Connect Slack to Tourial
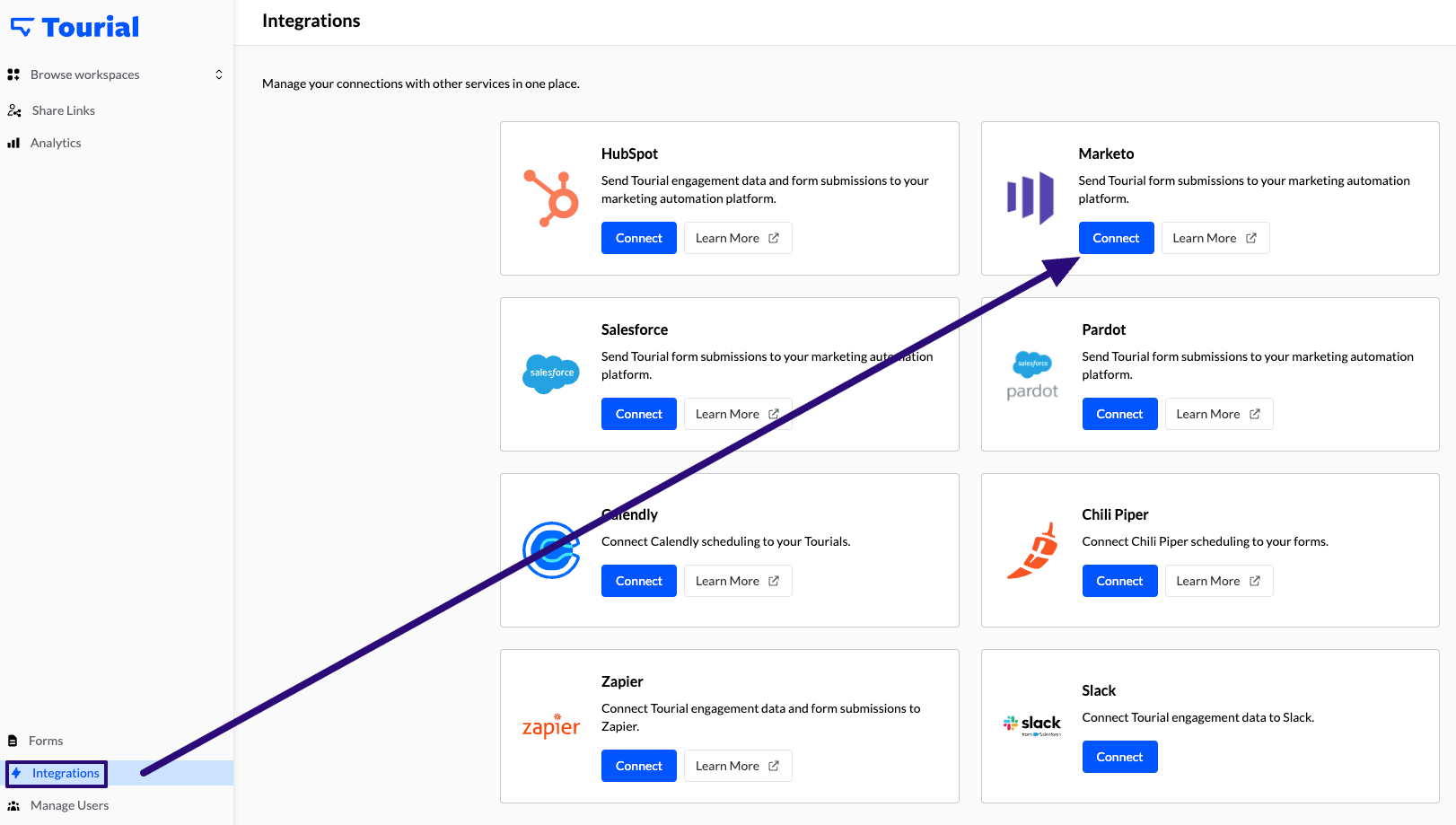This screenshot has height=825, width=1456. pyautogui.click(x=1119, y=757)
